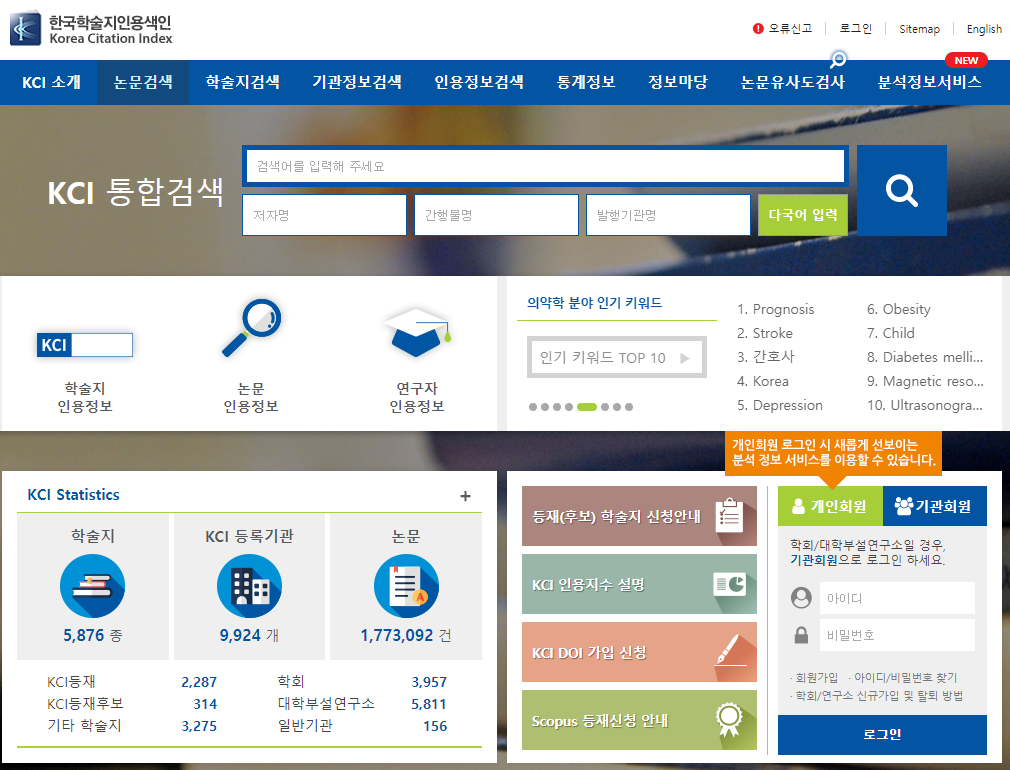The height and width of the screenshot is (770, 1010).
Task: Click the 기타 학술지 count 3,275
Action: click(199, 726)
